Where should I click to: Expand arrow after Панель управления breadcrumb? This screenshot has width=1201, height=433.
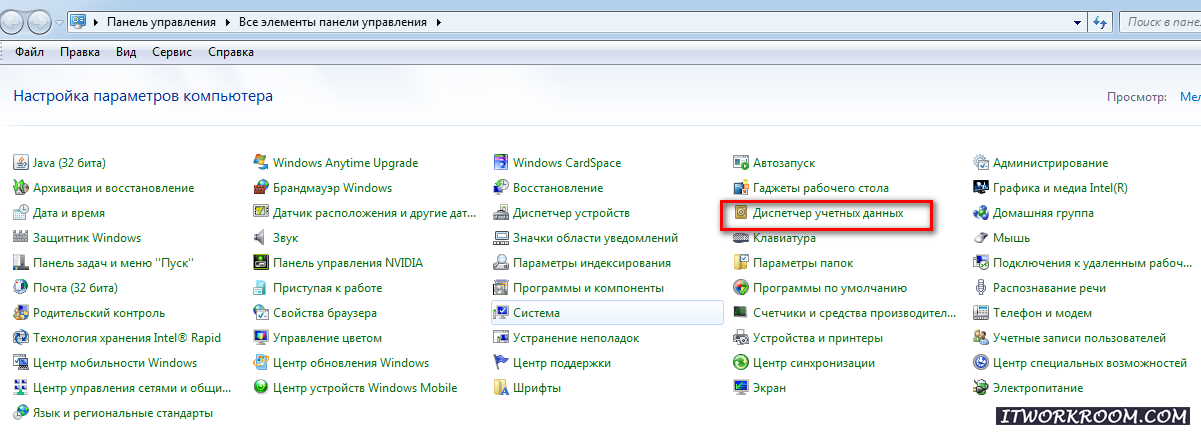226,21
